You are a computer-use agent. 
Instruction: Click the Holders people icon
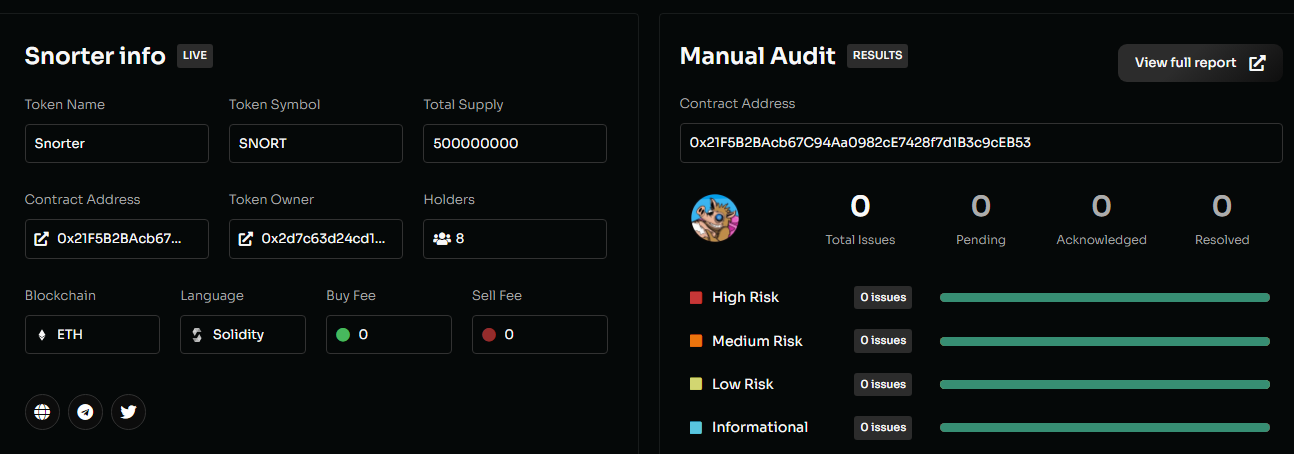pos(441,239)
